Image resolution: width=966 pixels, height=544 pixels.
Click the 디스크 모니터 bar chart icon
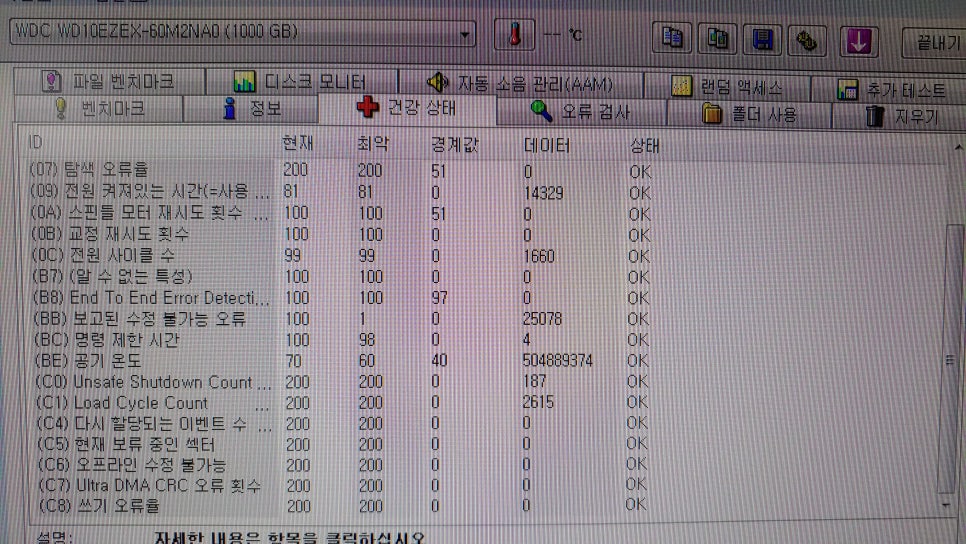(244, 81)
